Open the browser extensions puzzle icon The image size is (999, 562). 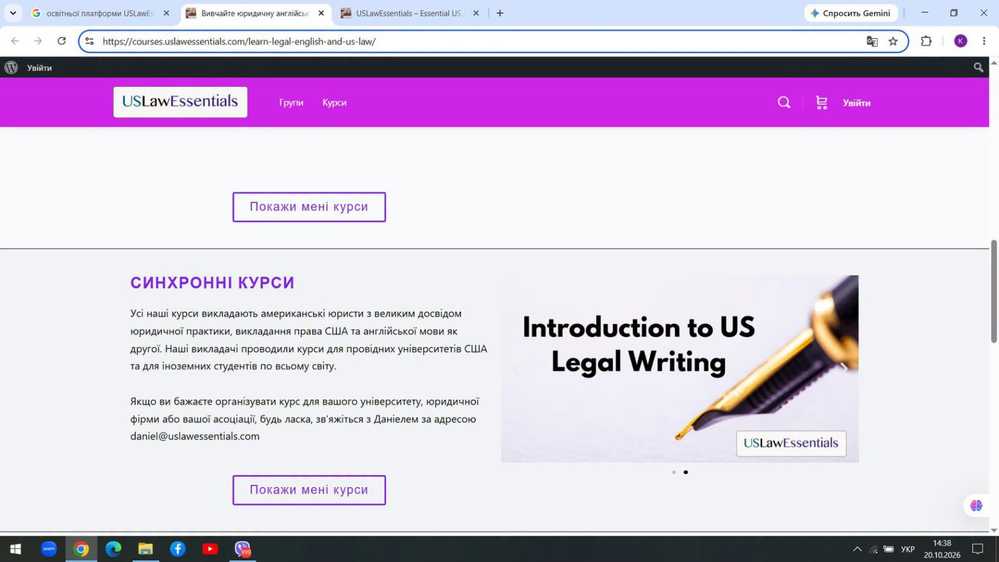926,41
